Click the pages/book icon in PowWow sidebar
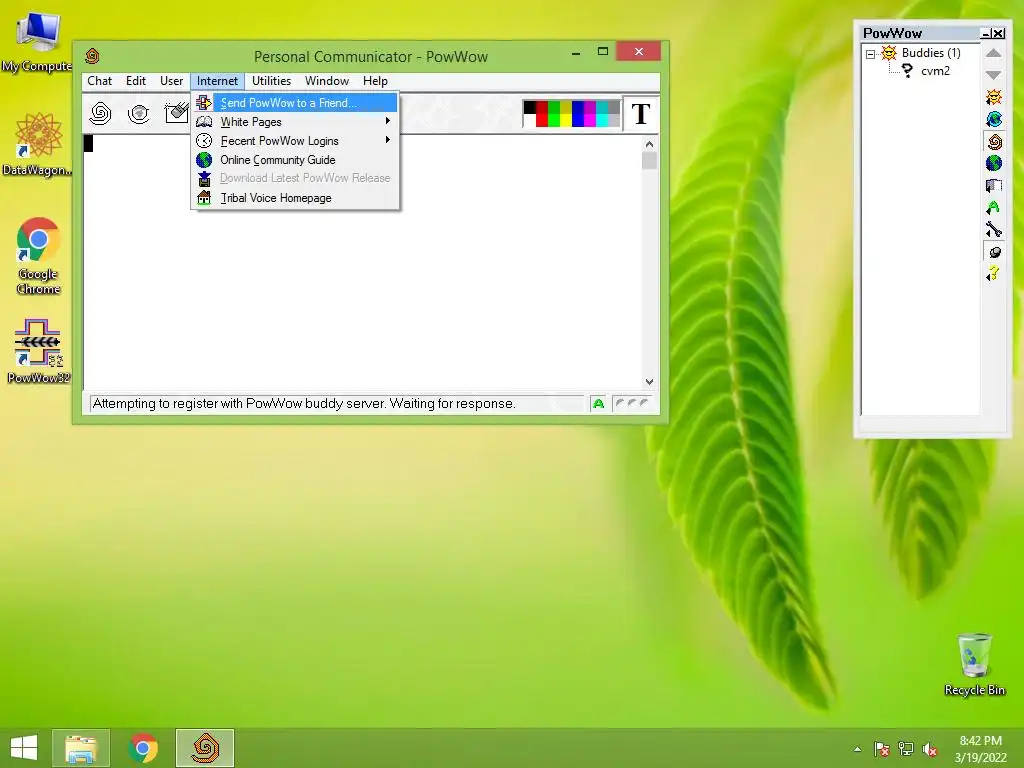The image size is (1024, 768). pyautogui.click(x=993, y=185)
